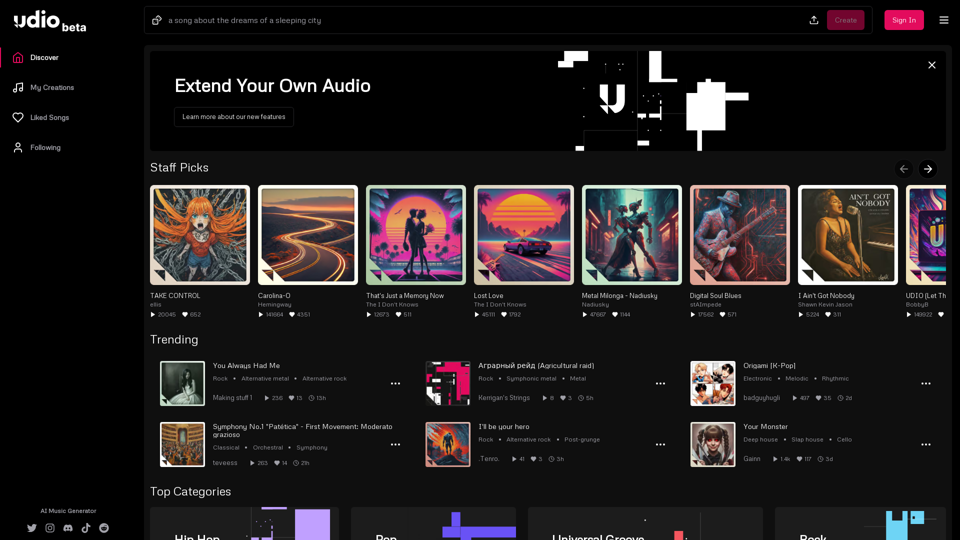Click the Symphonic metal tag
This screenshot has width=960, height=540.
[x=531, y=378]
